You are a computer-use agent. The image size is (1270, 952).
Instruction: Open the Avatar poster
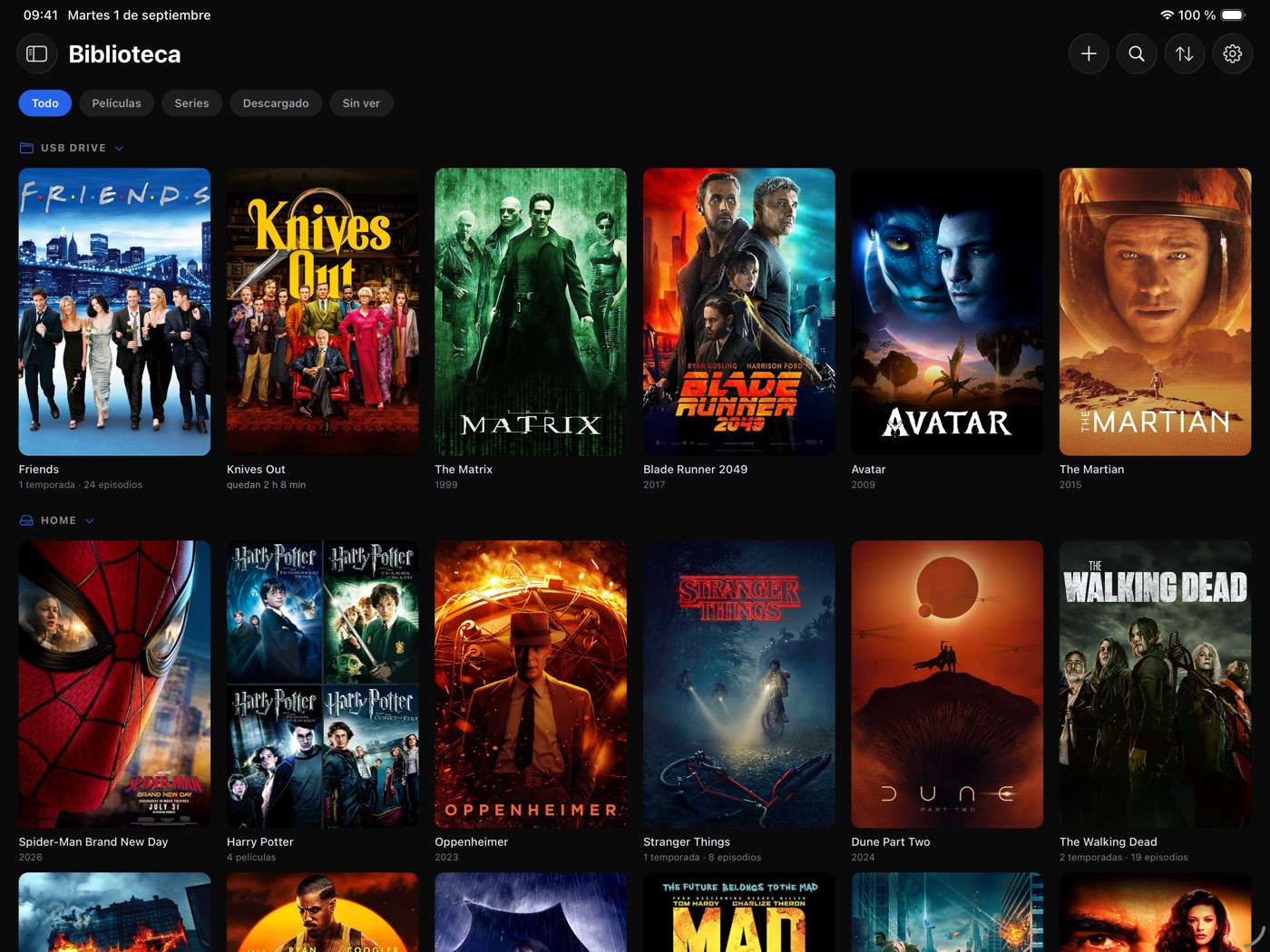[947, 312]
